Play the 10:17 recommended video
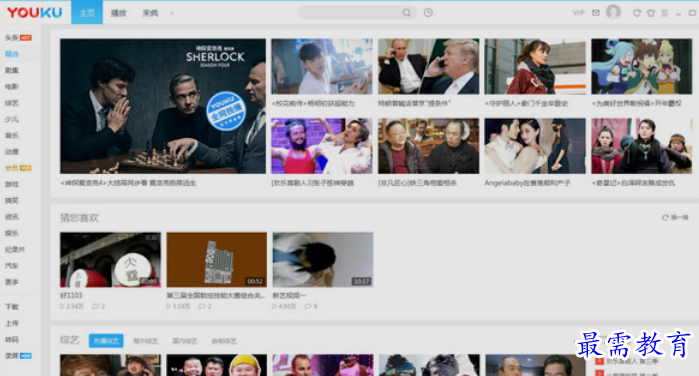699x376 pixels. pyautogui.click(x=323, y=260)
